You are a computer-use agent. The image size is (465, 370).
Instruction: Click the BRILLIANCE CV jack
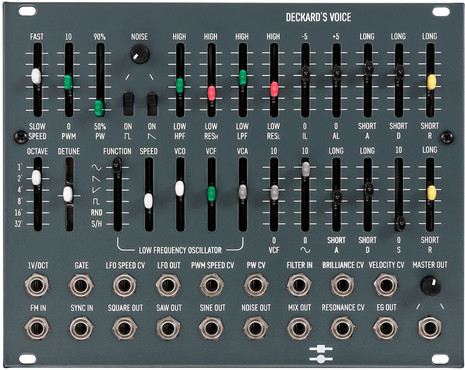point(343,285)
